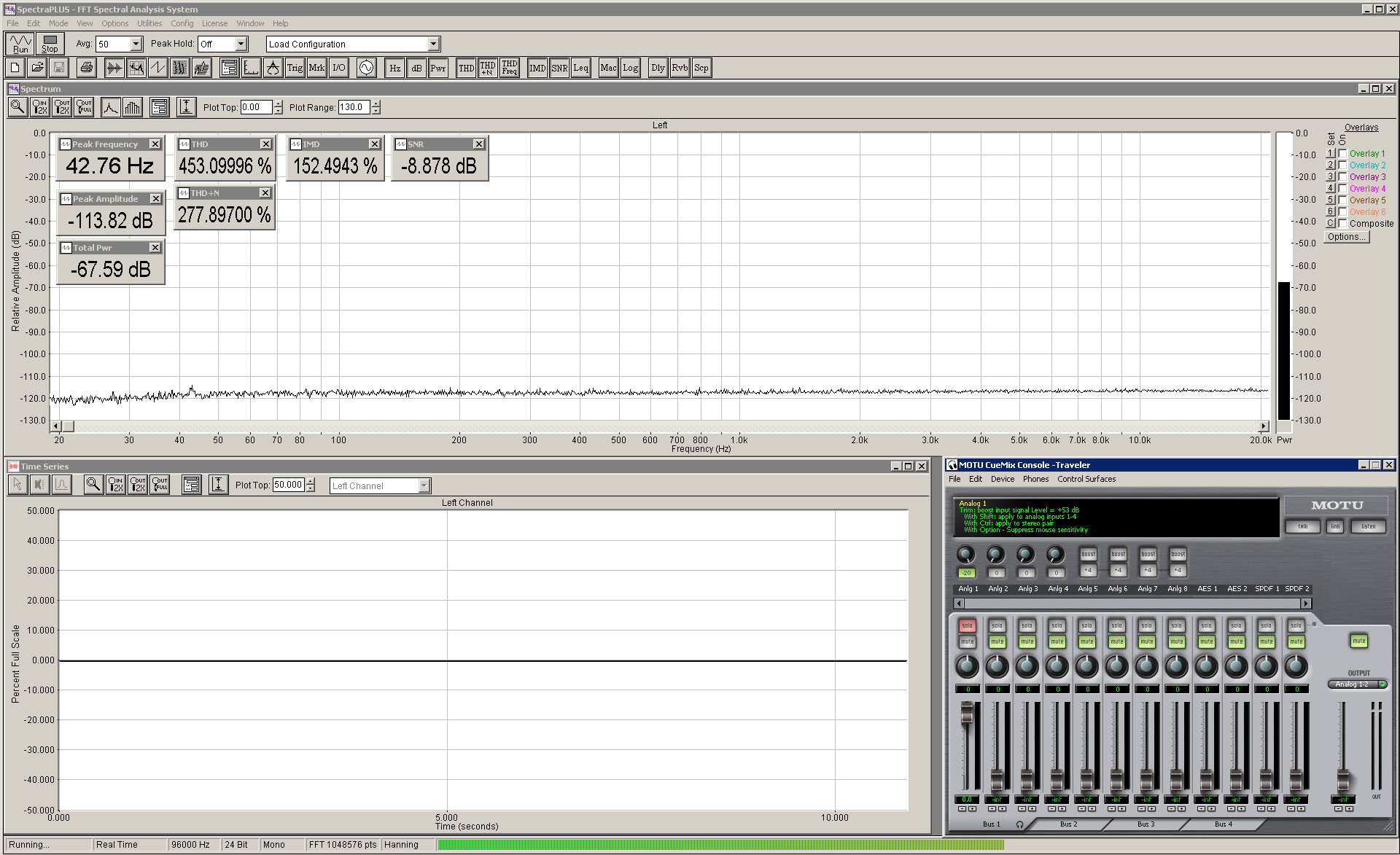Image resolution: width=1400 pixels, height=855 pixels.
Task: Open the signal generator tool
Action: 366,68
